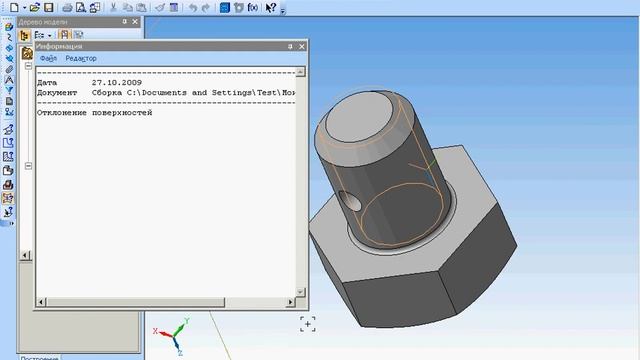
Task: Click the information window scroll up arrow
Action: pos(300,72)
